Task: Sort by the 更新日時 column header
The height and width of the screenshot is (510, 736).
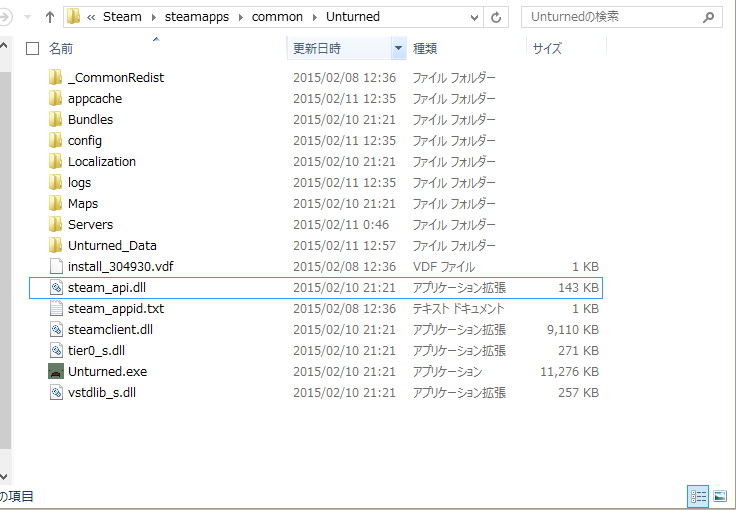Action: coord(317,48)
